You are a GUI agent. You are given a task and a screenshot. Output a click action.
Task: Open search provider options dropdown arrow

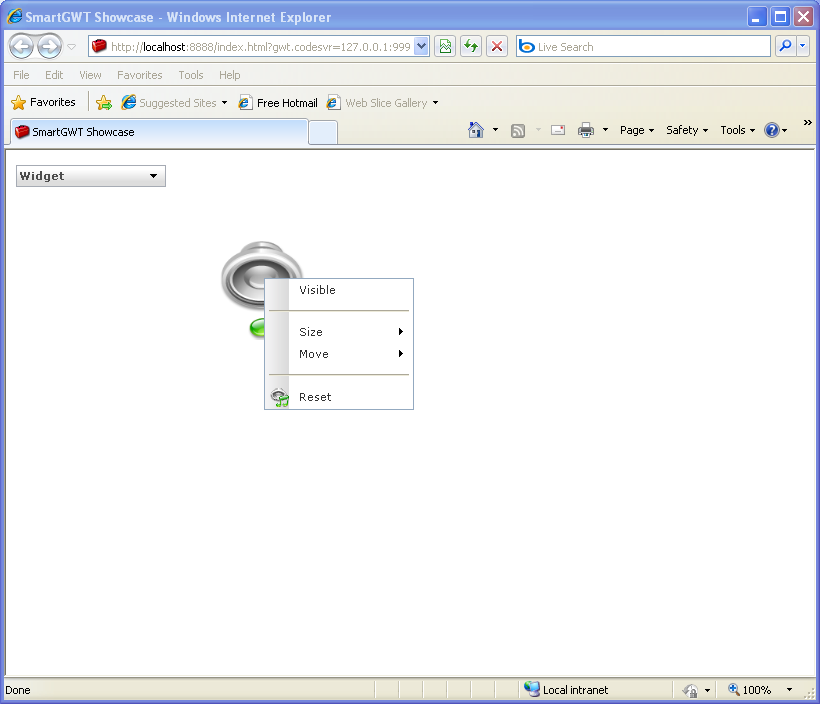(803, 47)
